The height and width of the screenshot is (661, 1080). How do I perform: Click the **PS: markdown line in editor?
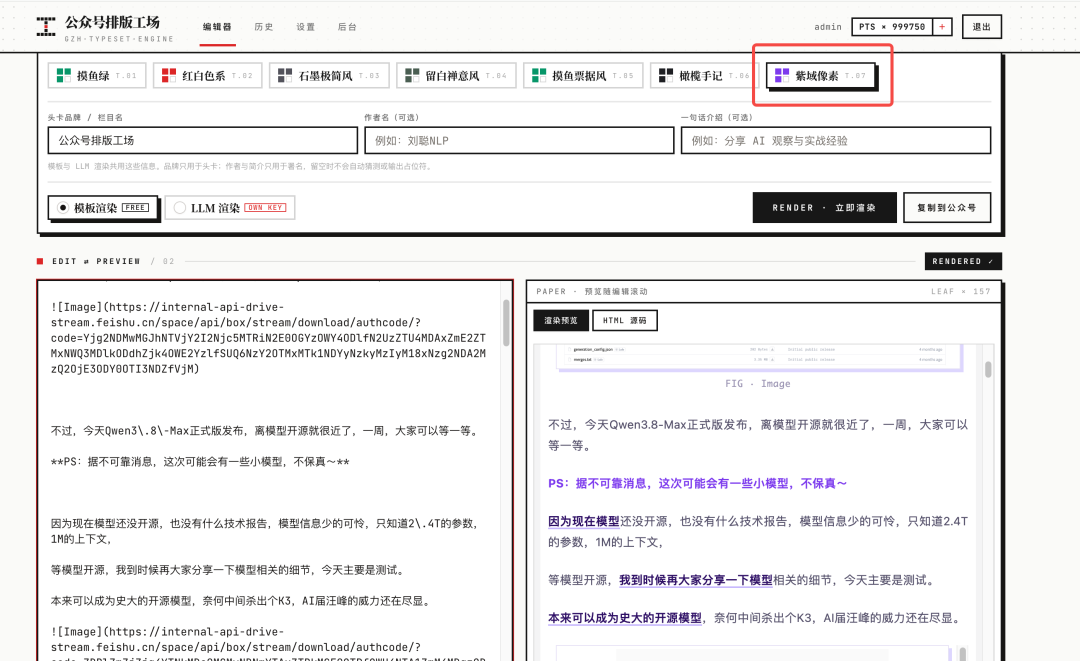pos(200,461)
